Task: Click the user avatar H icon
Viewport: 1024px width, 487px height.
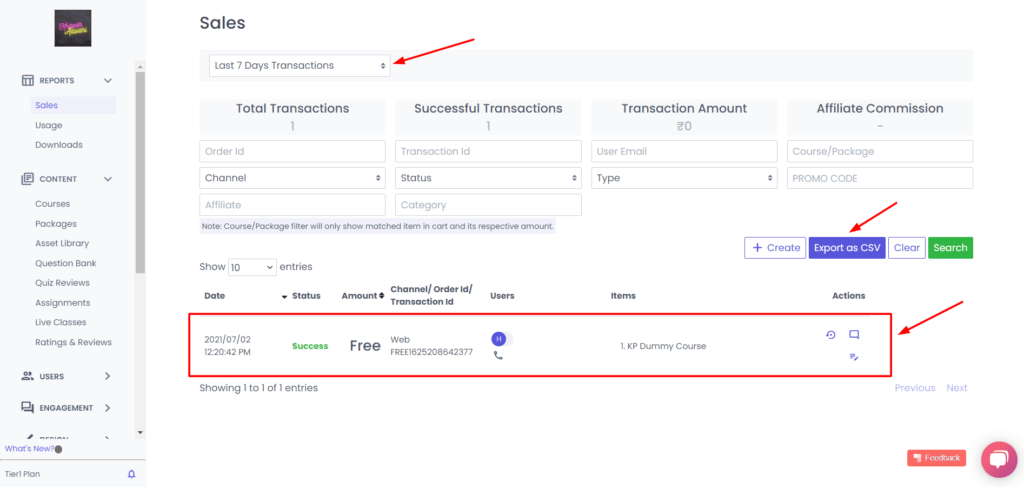Action: 498,338
